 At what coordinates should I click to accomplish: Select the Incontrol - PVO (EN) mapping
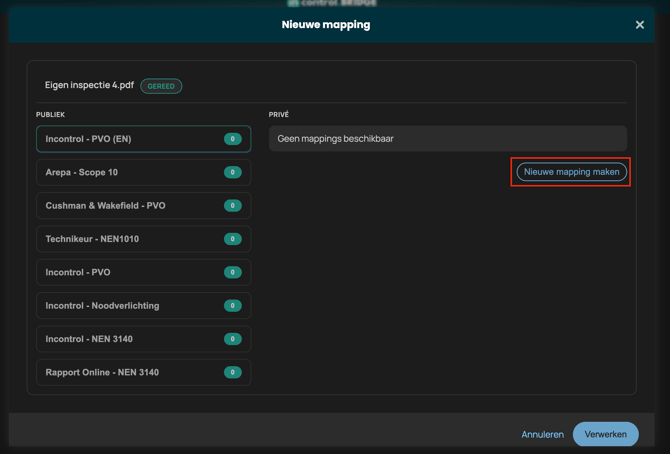tap(130, 139)
